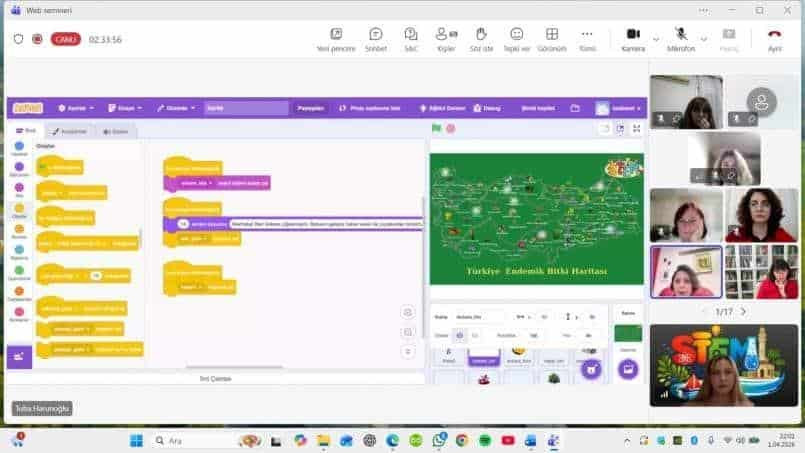805x453 pixels.
Task: Open the Tümü more options menu
Action: click(588, 38)
